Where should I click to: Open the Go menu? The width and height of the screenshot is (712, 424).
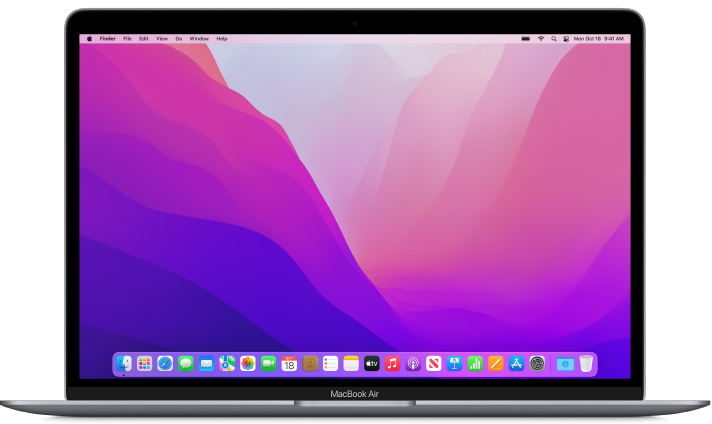(x=179, y=39)
